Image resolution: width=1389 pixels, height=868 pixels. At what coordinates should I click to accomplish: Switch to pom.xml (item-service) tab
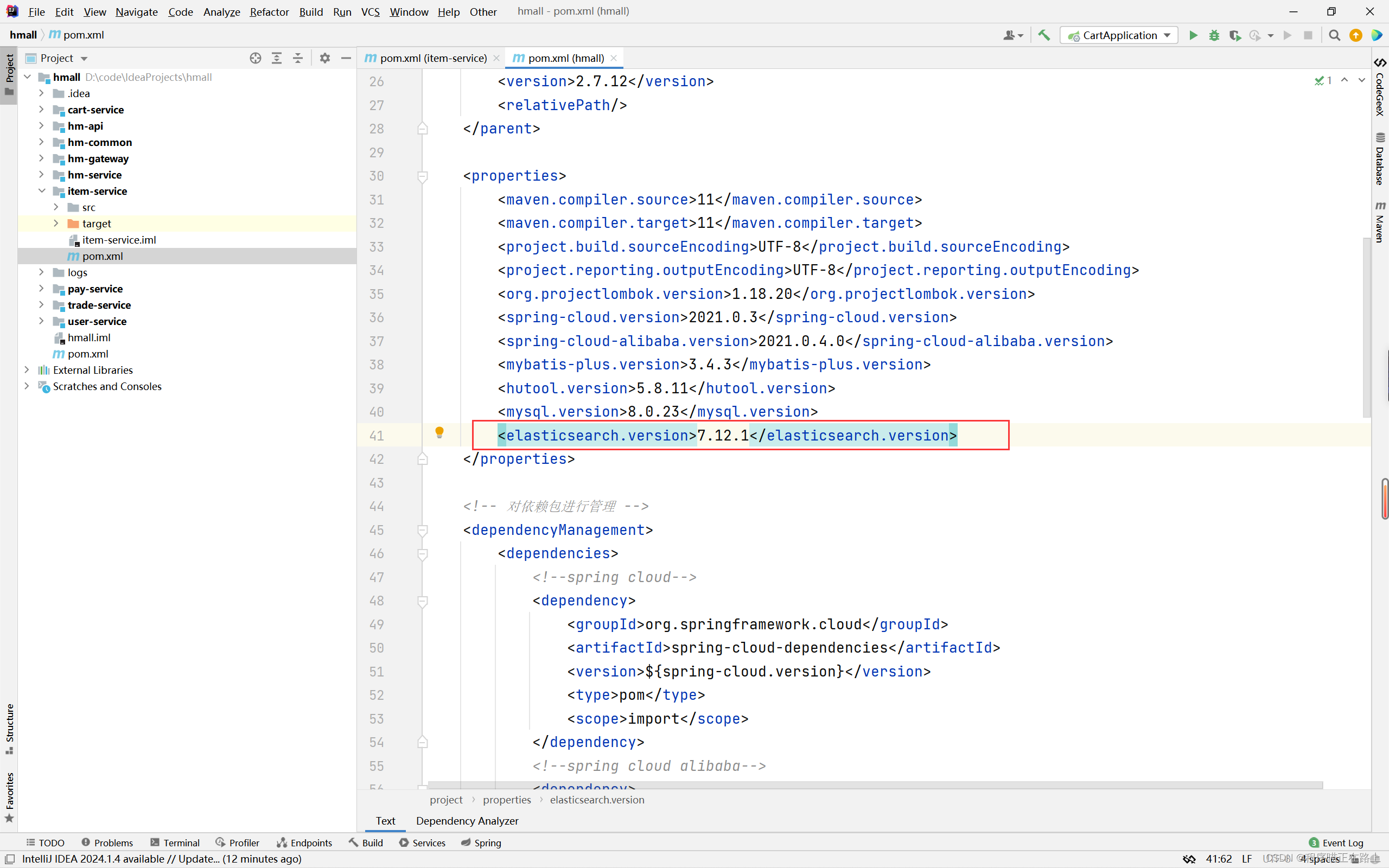click(x=433, y=58)
